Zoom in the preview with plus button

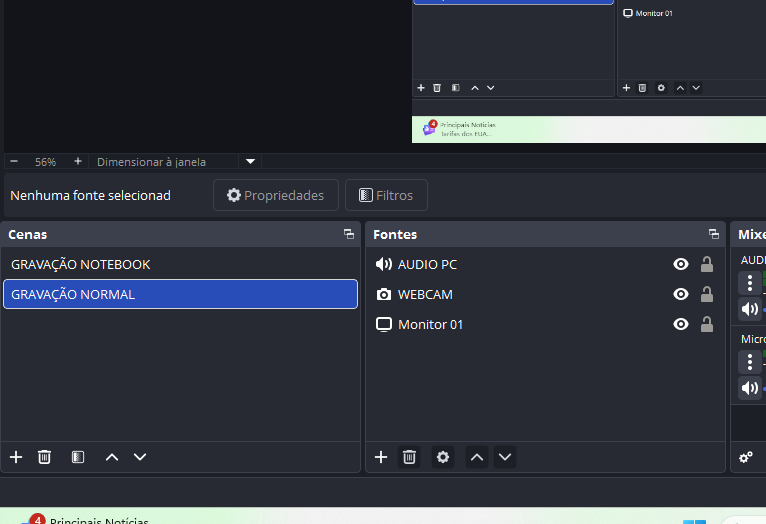pos(78,161)
